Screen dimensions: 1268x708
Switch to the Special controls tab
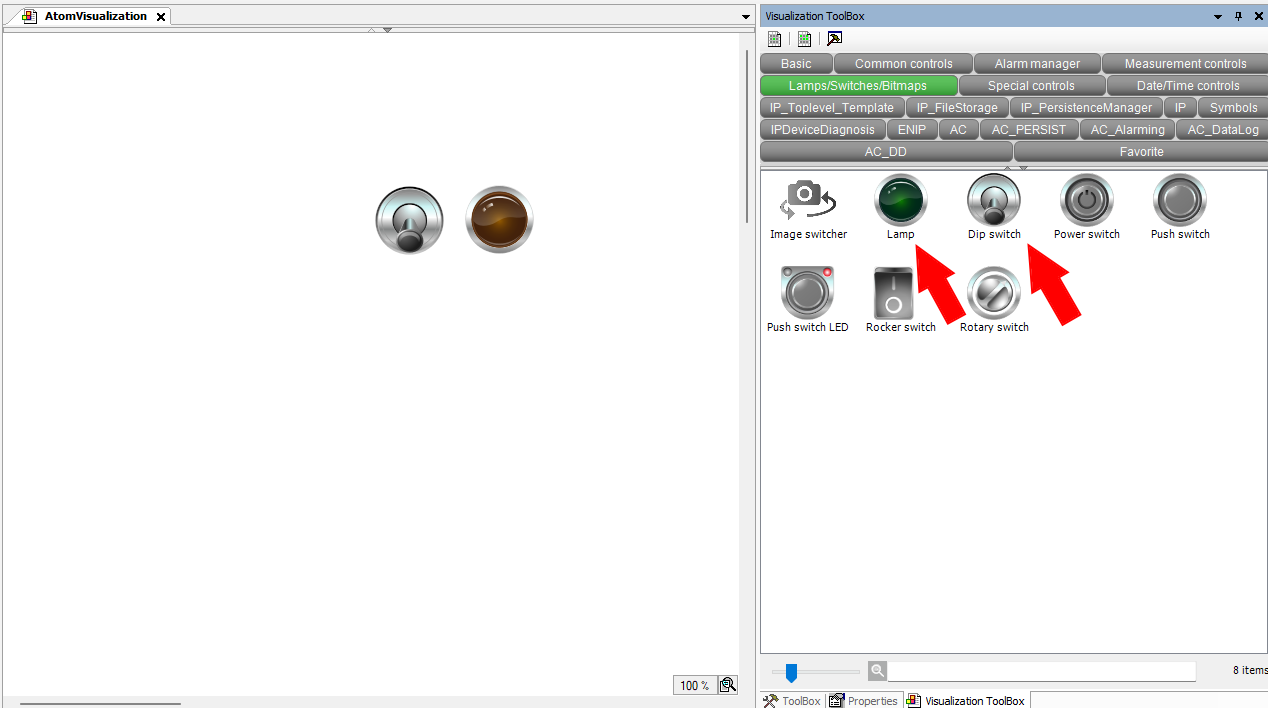[1031, 85]
